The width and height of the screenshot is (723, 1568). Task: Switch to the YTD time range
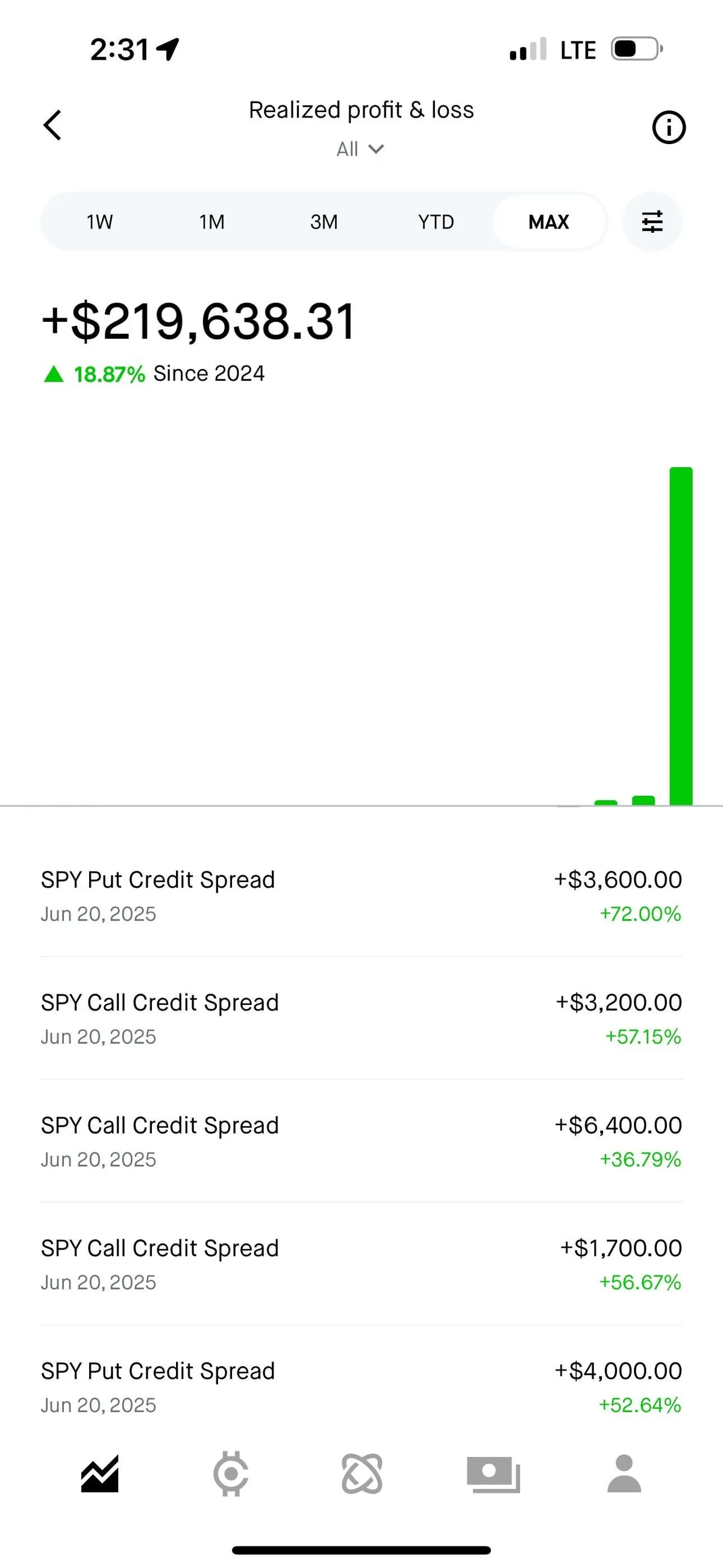click(436, 222)
